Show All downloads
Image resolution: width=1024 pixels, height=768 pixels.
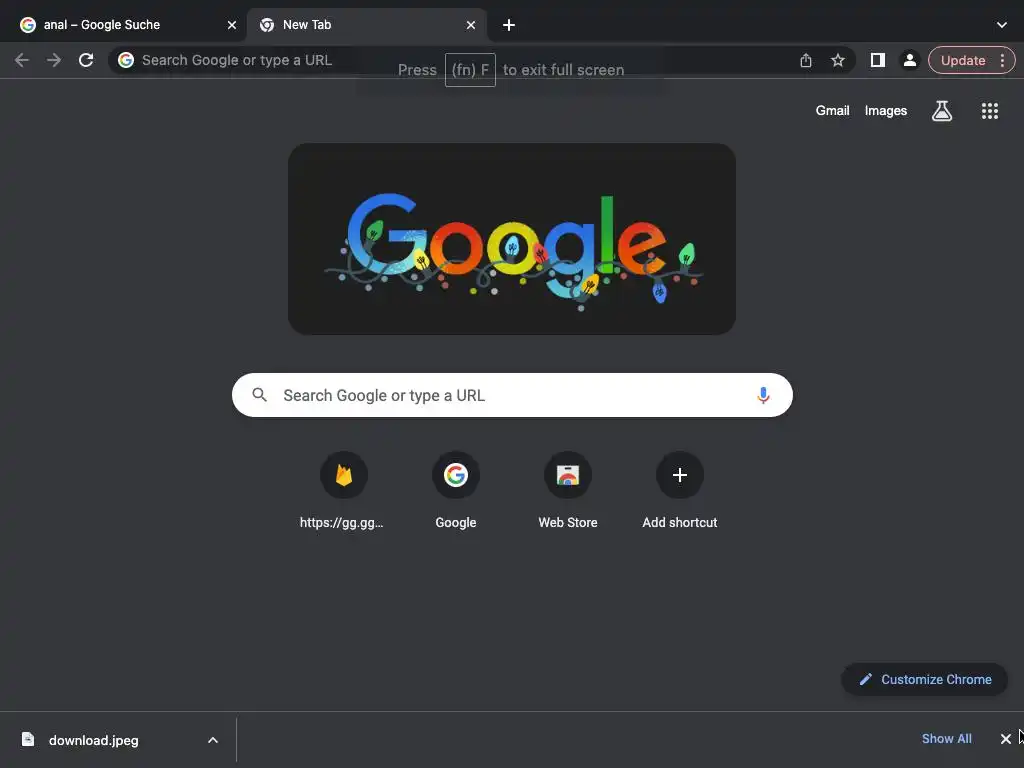tap(946, 739)
